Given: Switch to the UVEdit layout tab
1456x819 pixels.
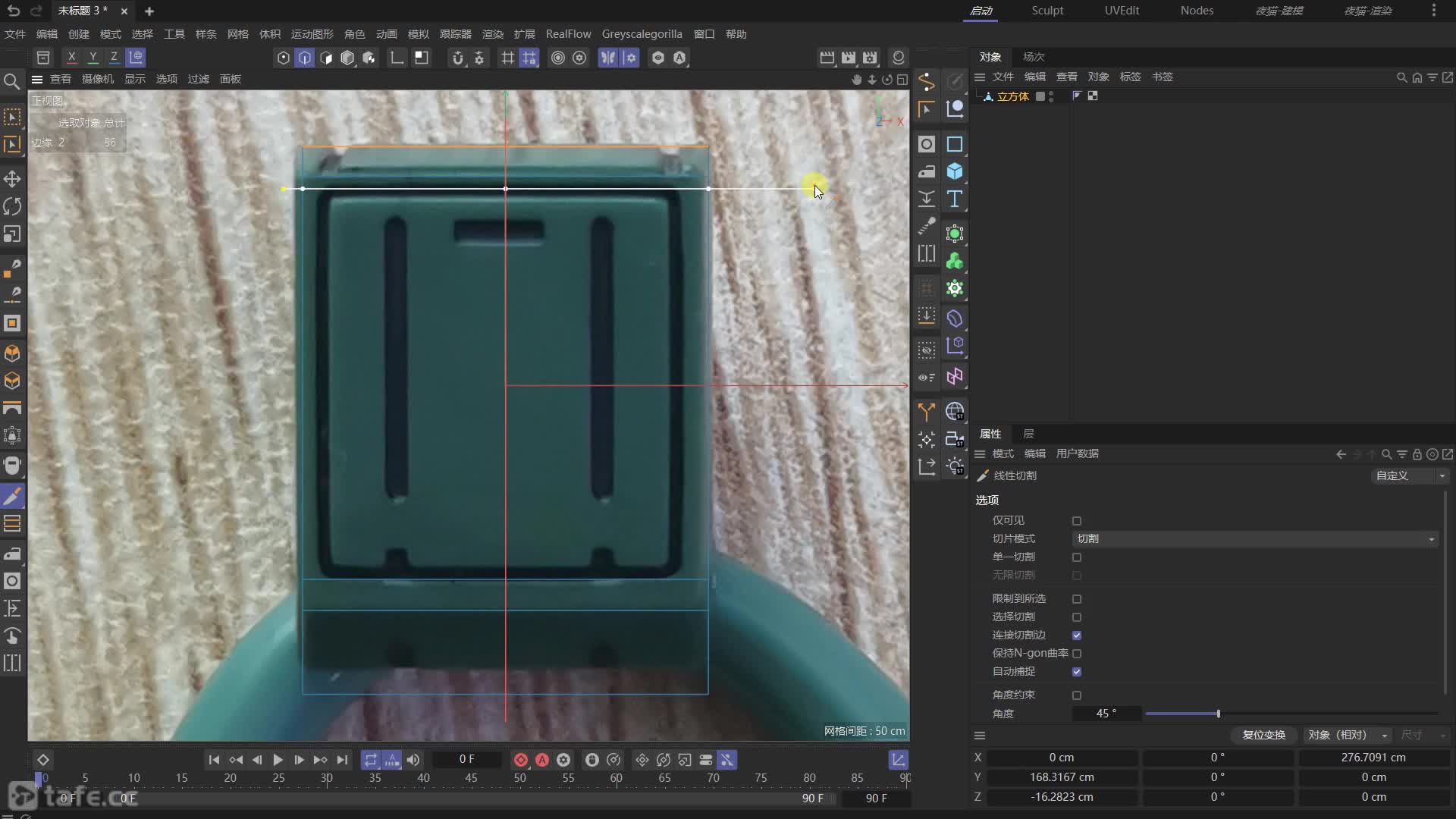Looking at the screenshot, I should click(x=1122, y=11).
